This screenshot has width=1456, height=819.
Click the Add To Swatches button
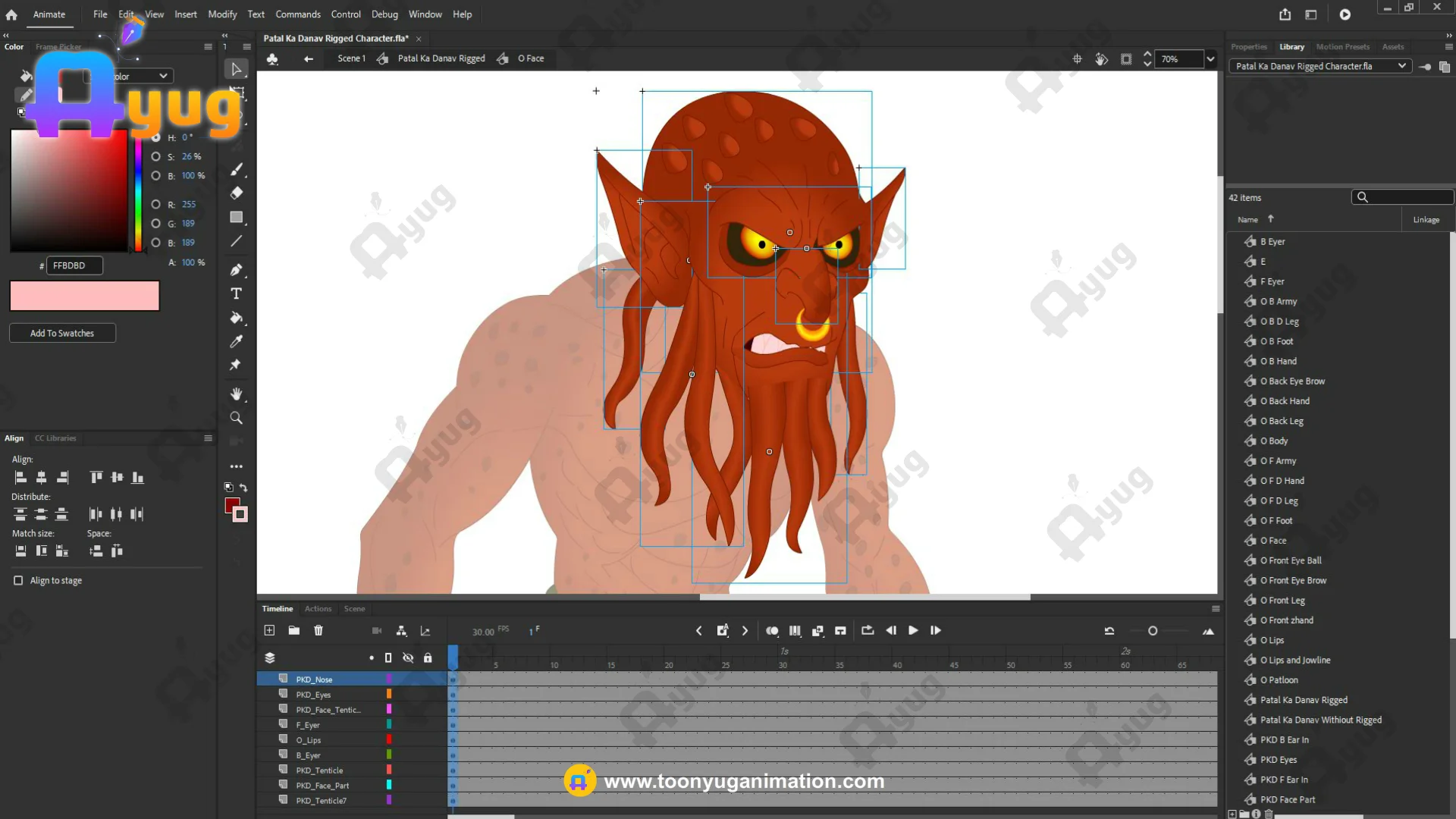coord(62,333)
